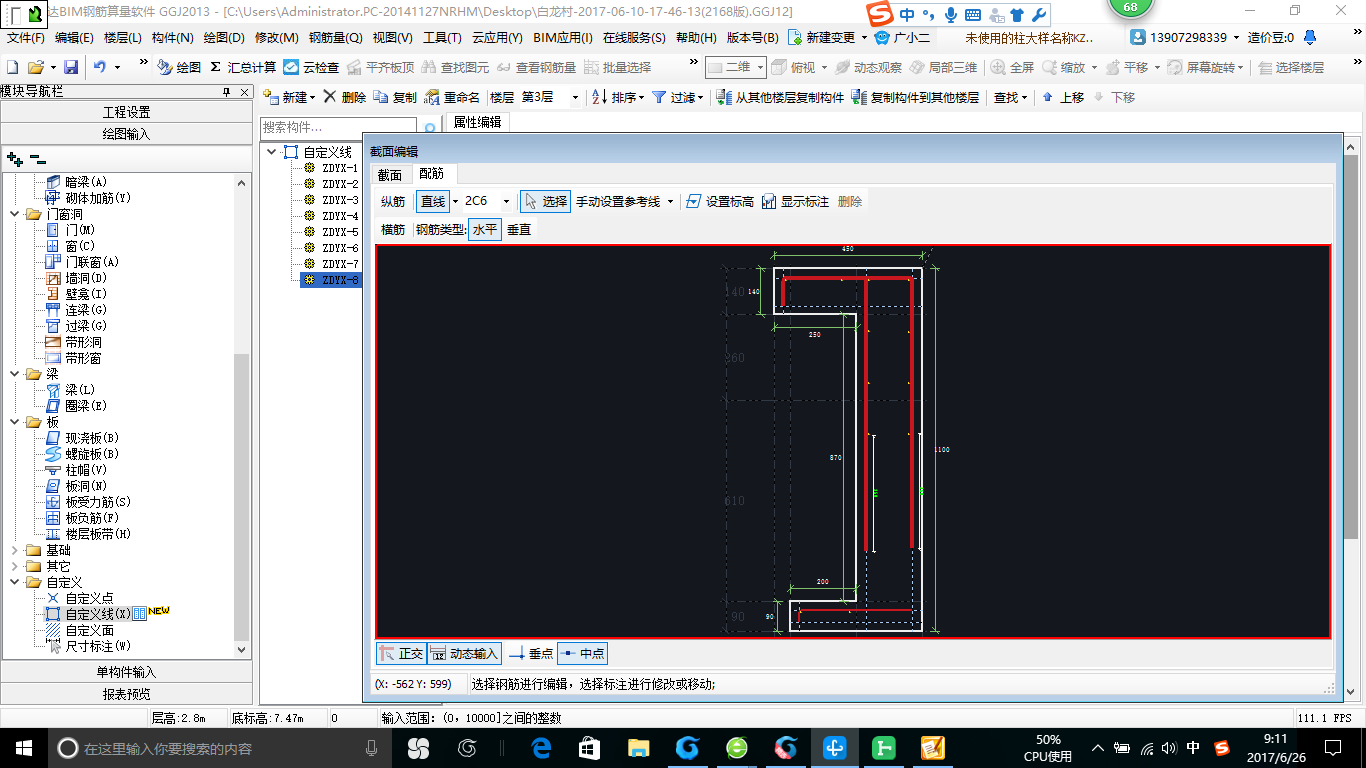Save project with the floppy disk icon
Screen dimensions: 1366x768
[71, 67]
